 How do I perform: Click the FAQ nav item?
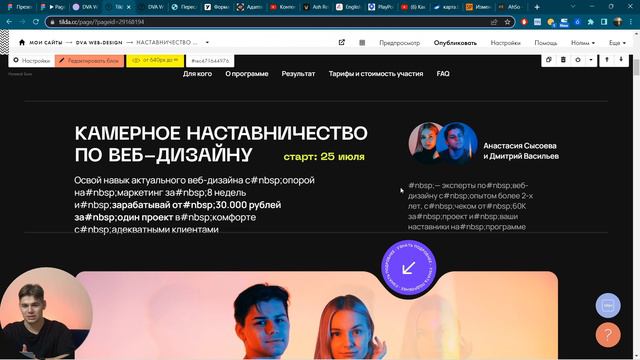point(443,74)
